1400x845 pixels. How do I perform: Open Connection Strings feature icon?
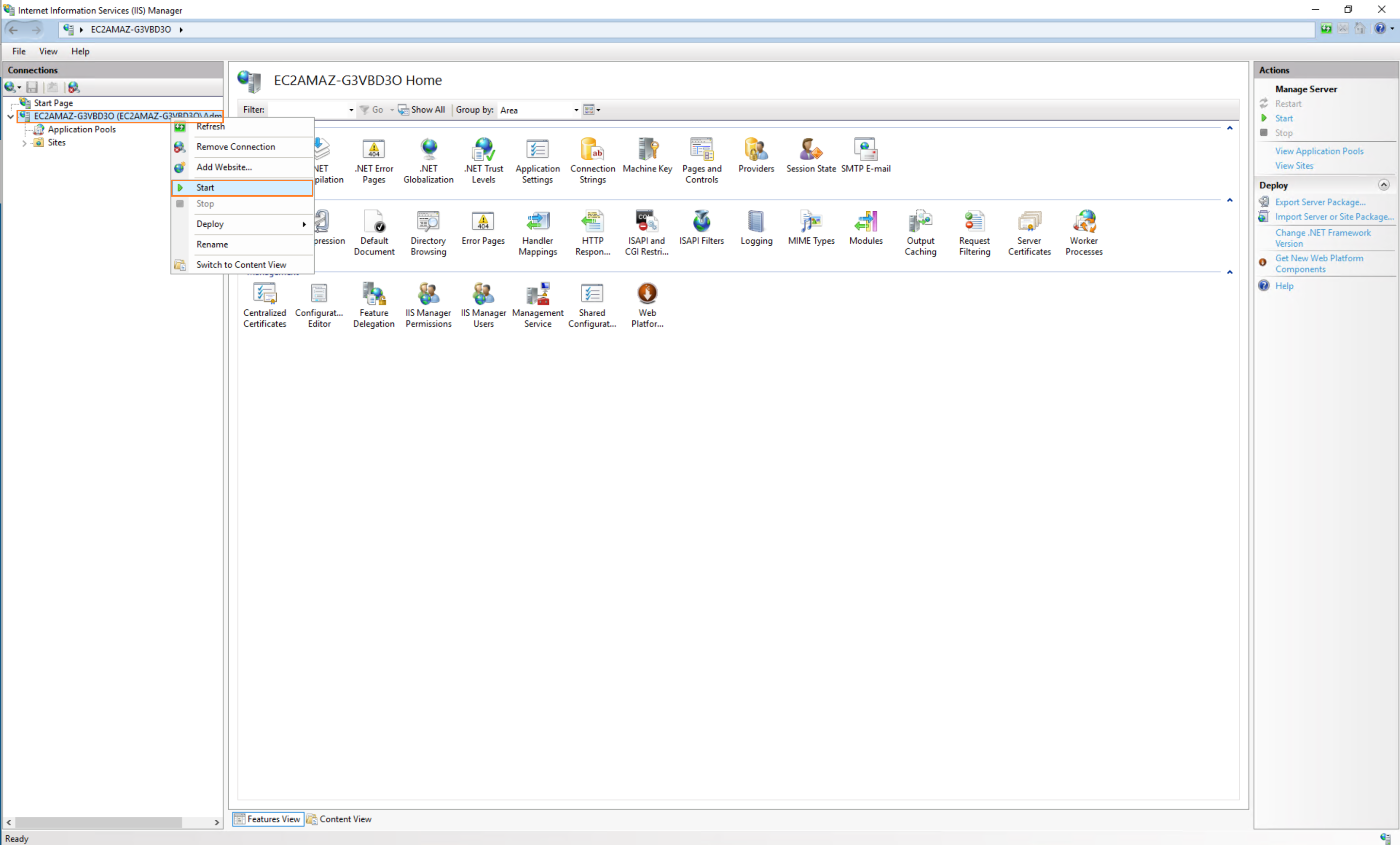pos(592,160)
